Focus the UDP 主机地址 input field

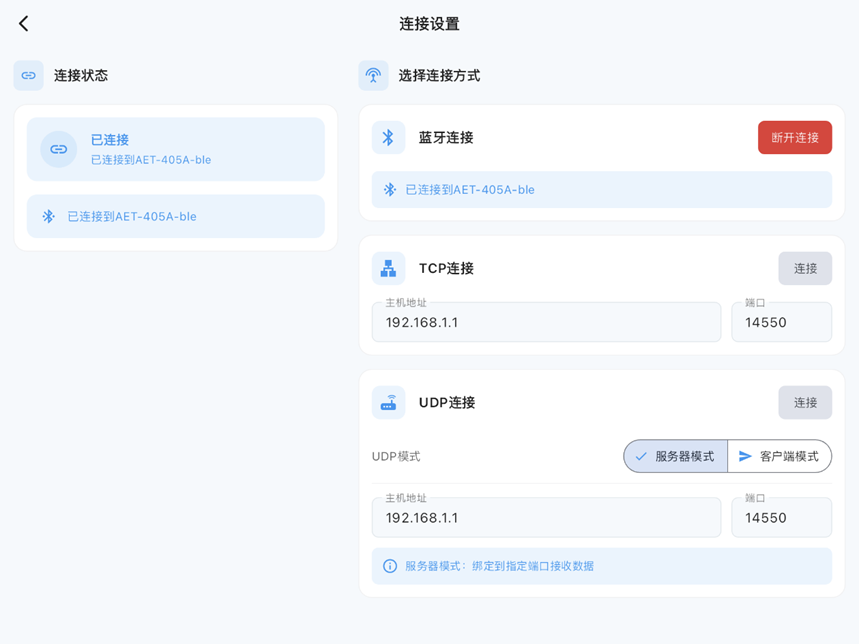(546, 518)
